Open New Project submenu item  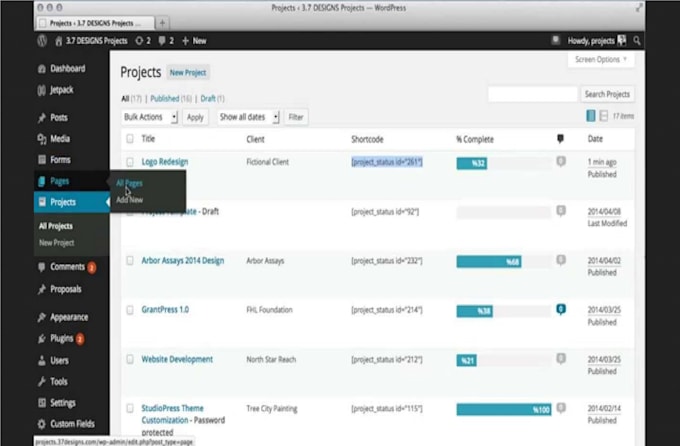[x=56, y=243]
